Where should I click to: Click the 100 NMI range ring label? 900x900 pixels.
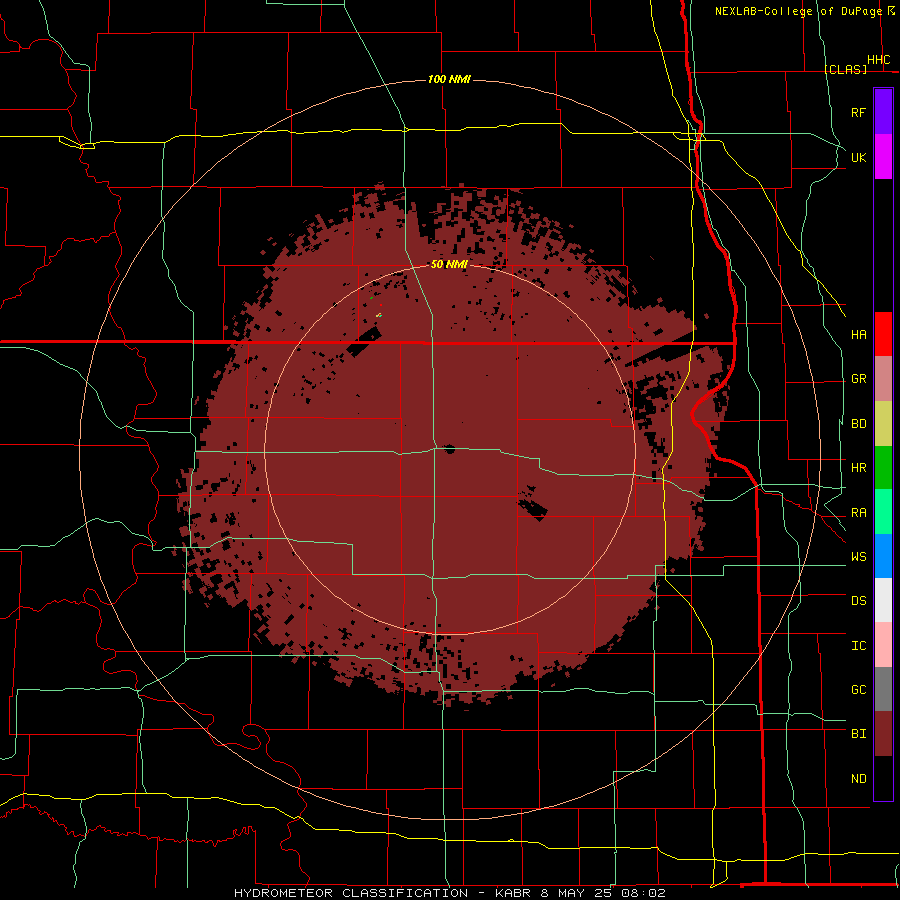449,79
